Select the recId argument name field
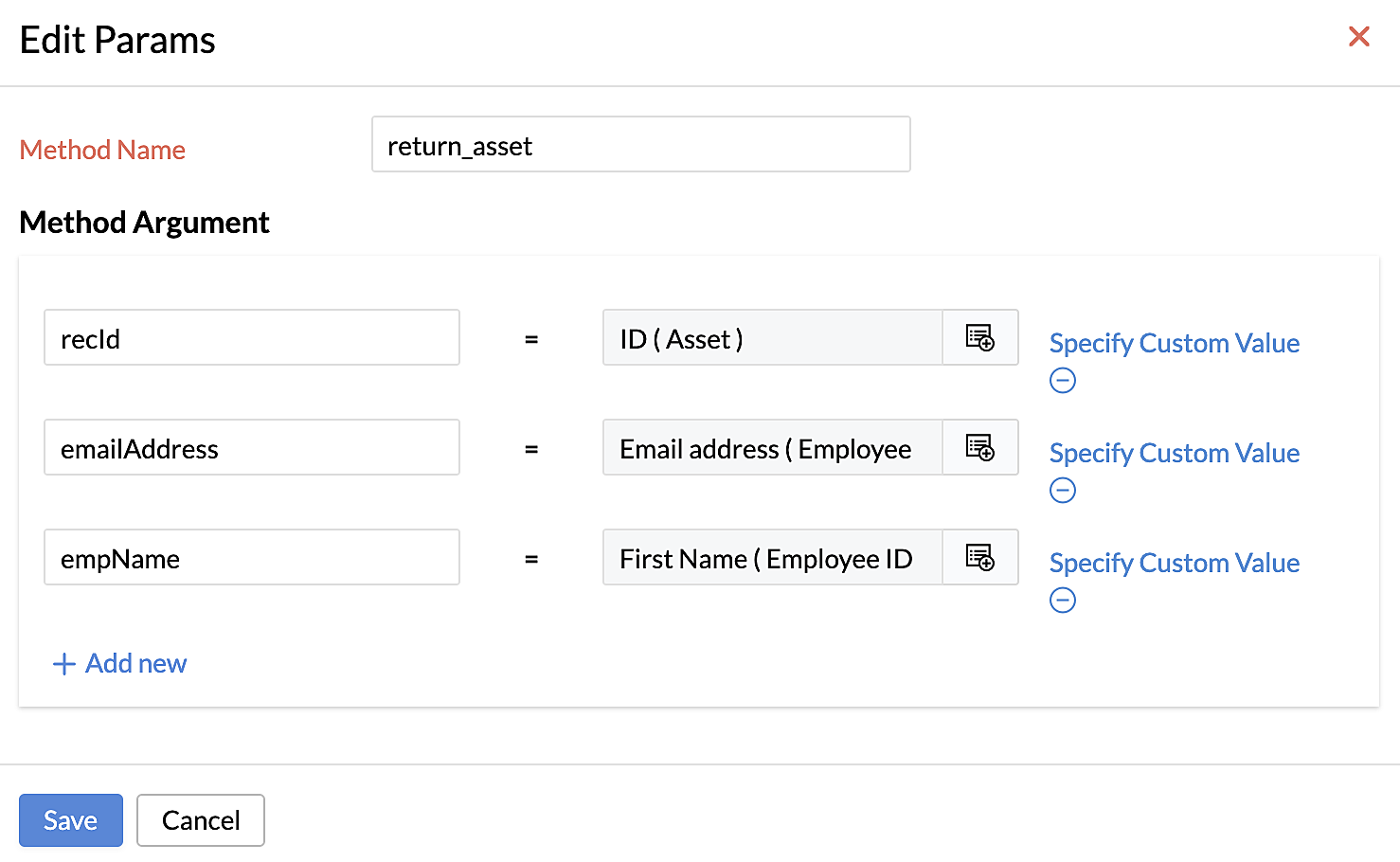1400x862 pixels. (x=251, y=337)
